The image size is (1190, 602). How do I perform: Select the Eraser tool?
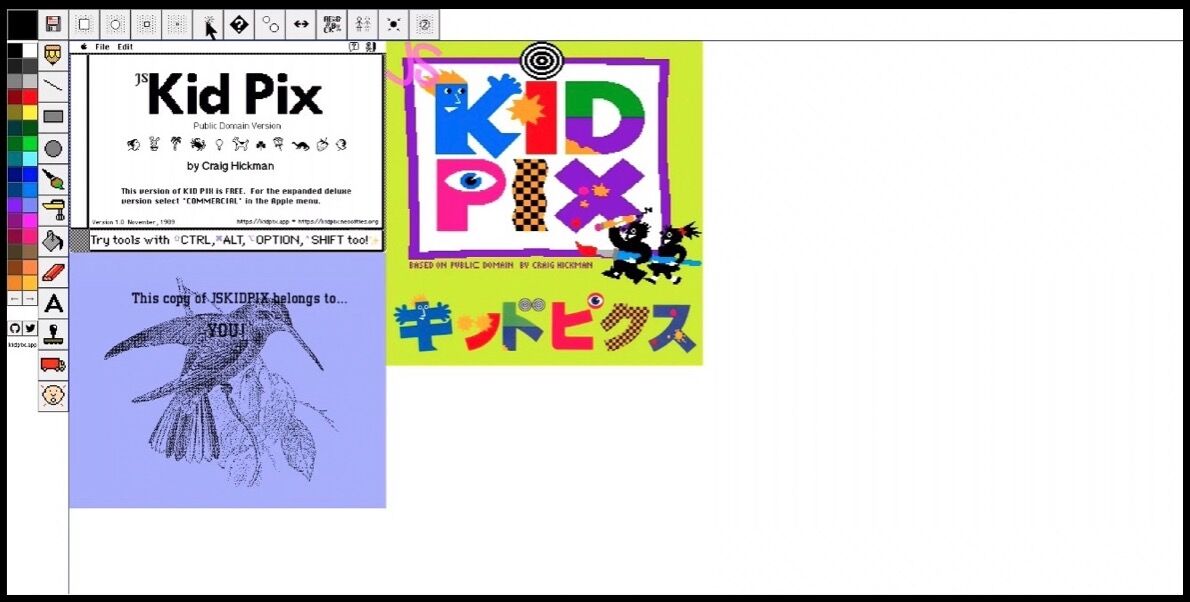point(53,273)
